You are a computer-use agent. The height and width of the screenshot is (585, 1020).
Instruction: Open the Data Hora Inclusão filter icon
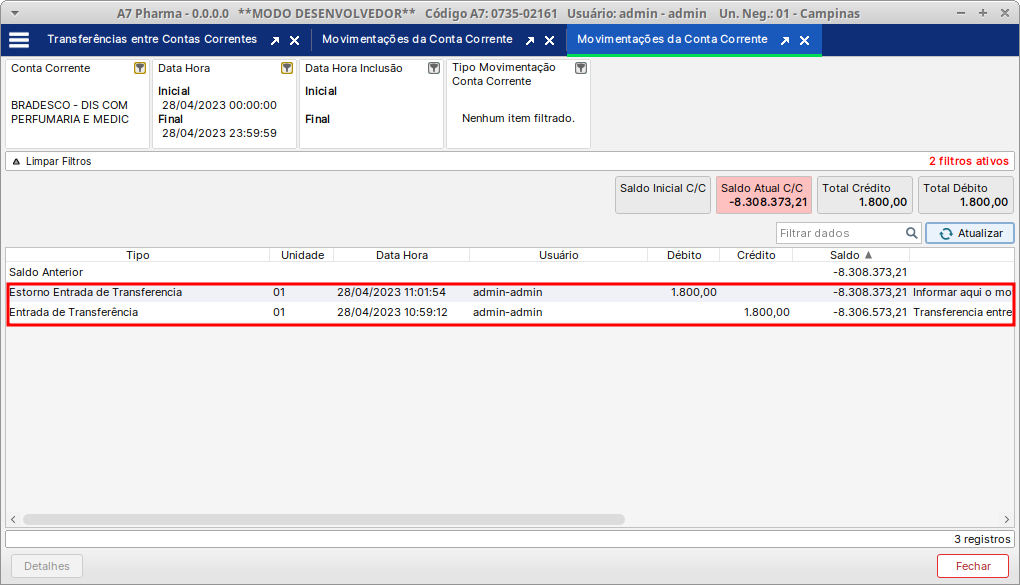coord(434,68)
